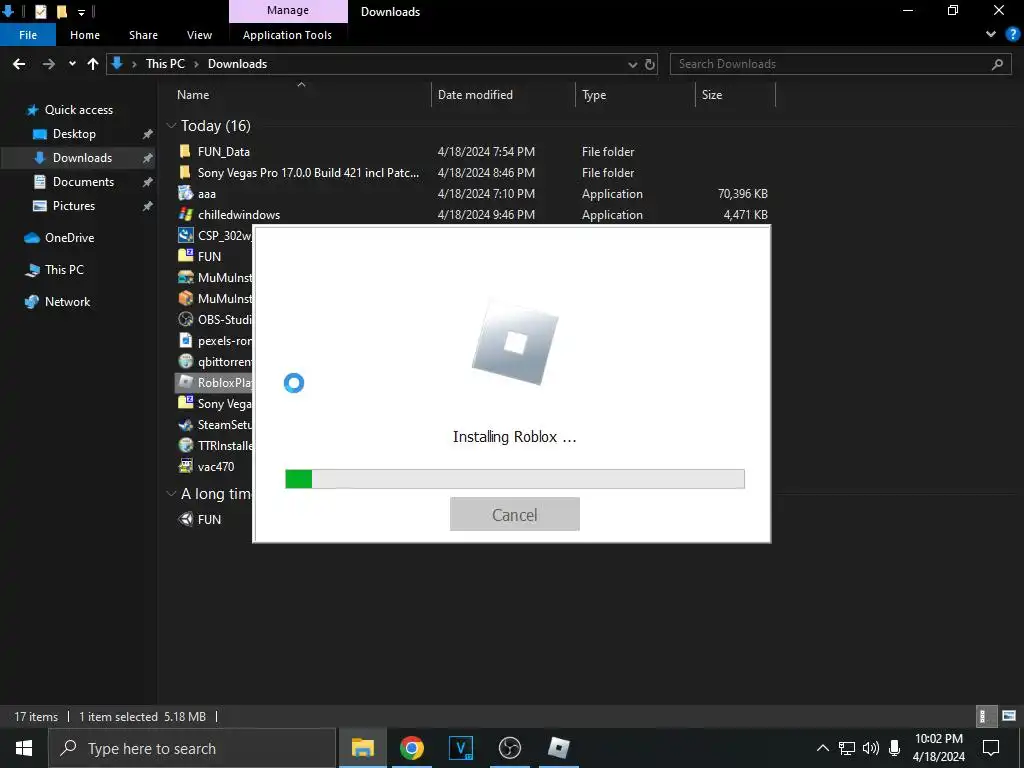This screenshot has width=1024, height=768.
Task: Click the taskbar search box
Action: coord(192,748)
